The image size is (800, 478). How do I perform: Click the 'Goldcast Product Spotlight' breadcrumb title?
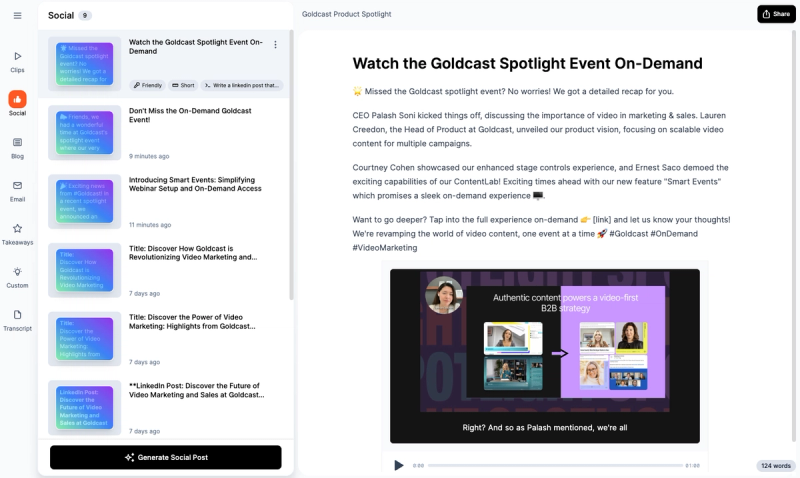pos(346,14)
